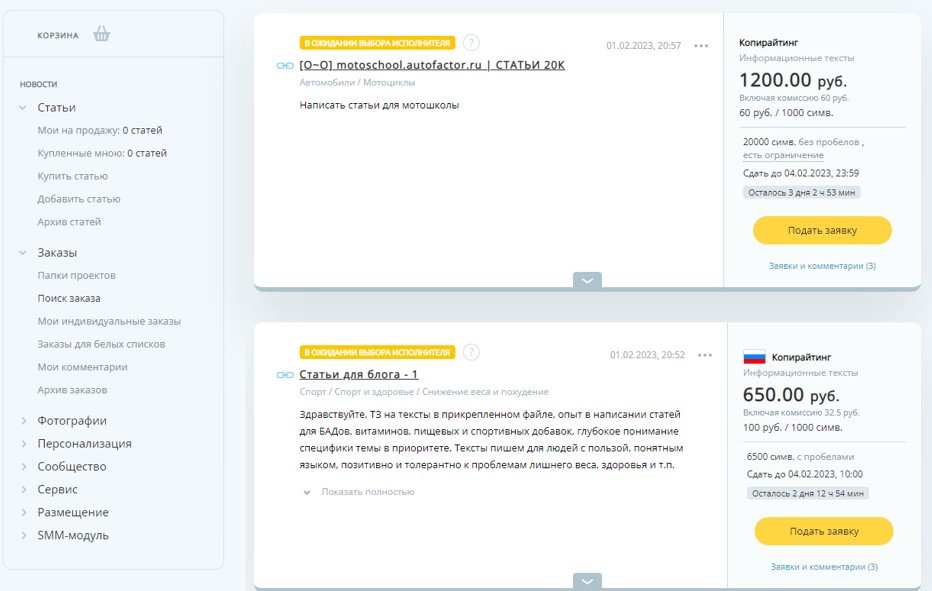The width and height of the screenshot is (932, 591).
Task: Open Статьи для блога - 1 order link
Action: click(x=358, y=374)
